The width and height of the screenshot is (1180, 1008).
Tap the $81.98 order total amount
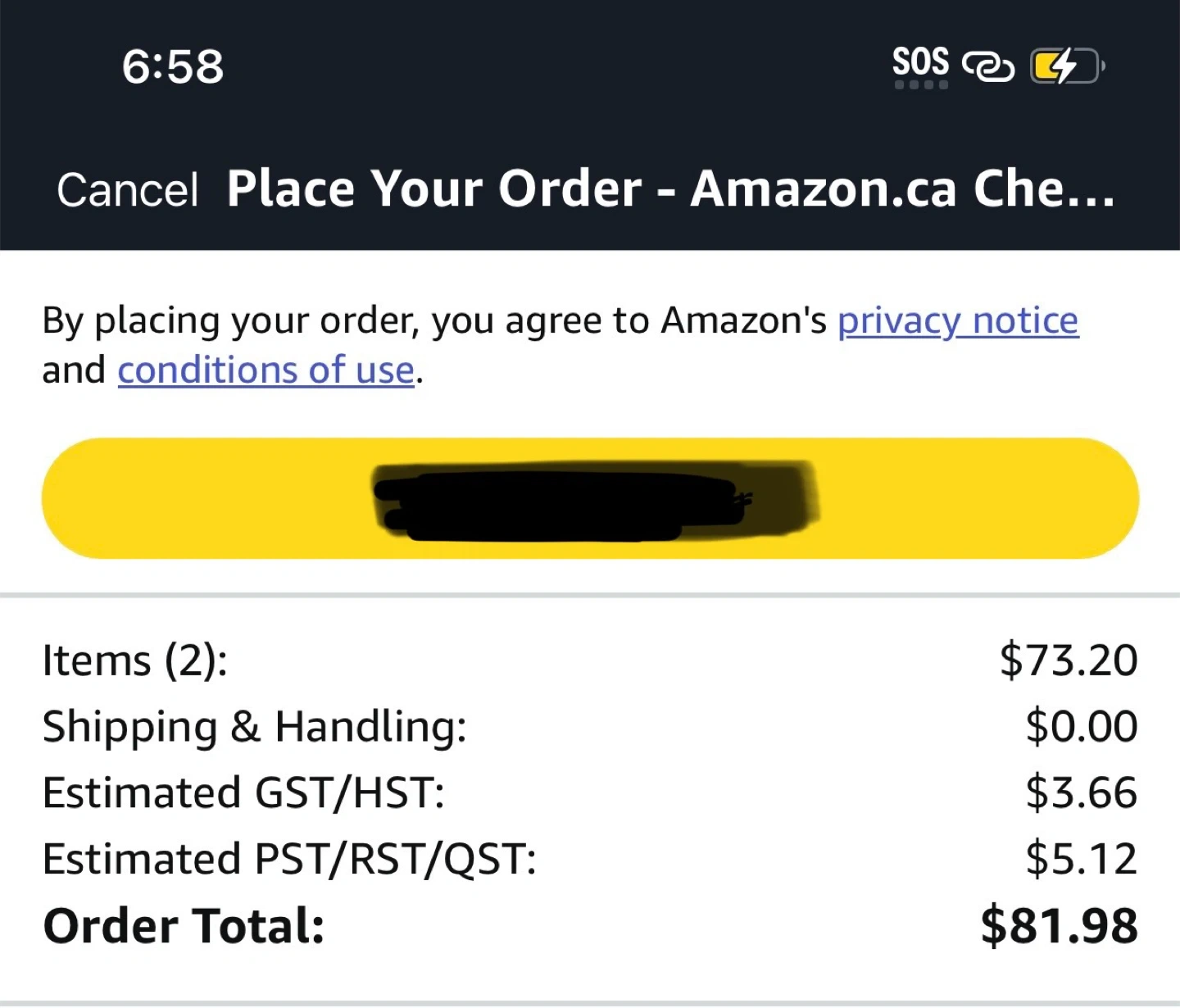(x=1059, y=927)
